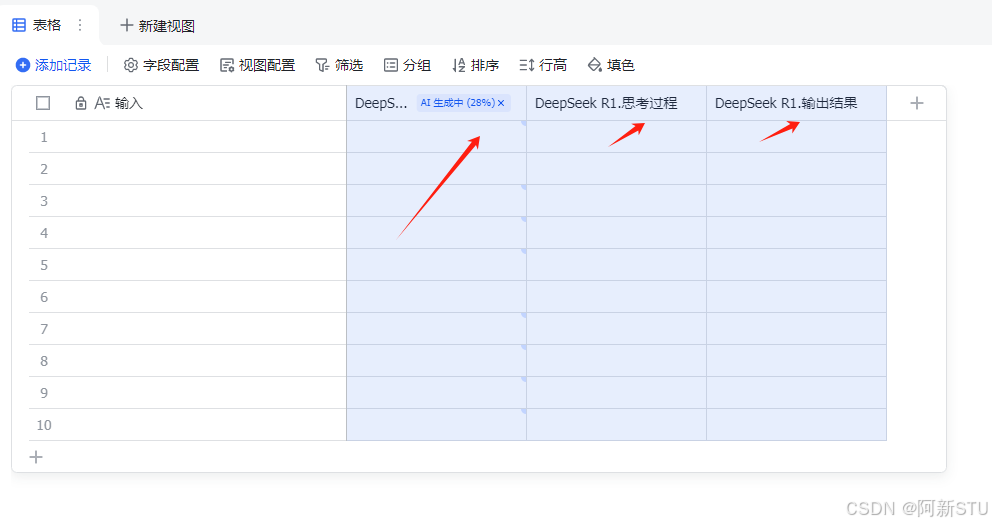The image size is (992, 526).
Task: Click the lock icon beside 输入 column
Action: point(81,103)
